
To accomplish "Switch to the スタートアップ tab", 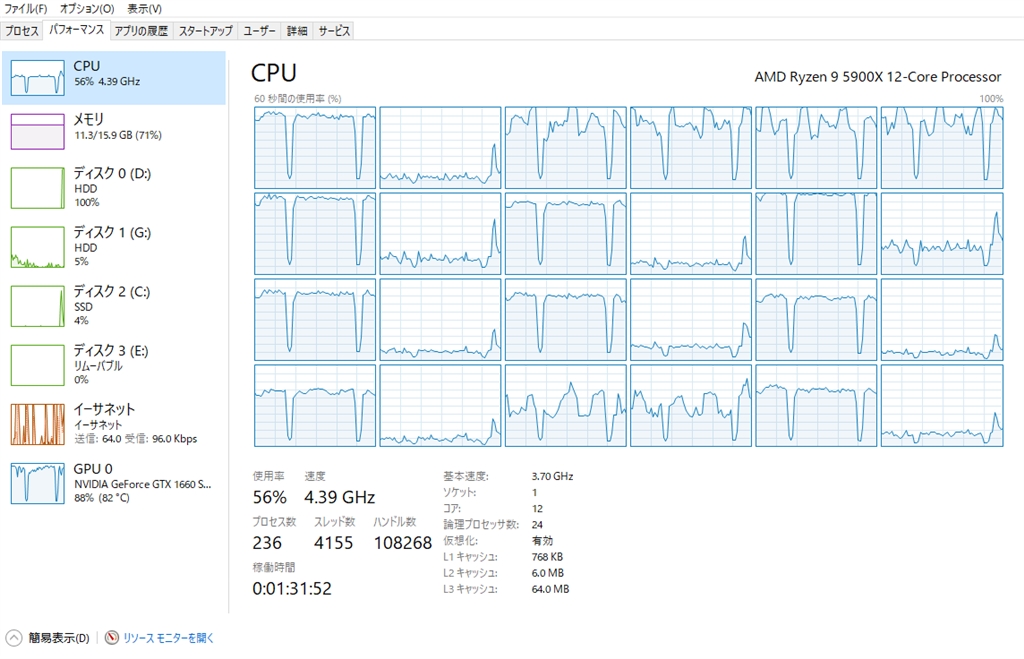I will click(x=206, y=31).
